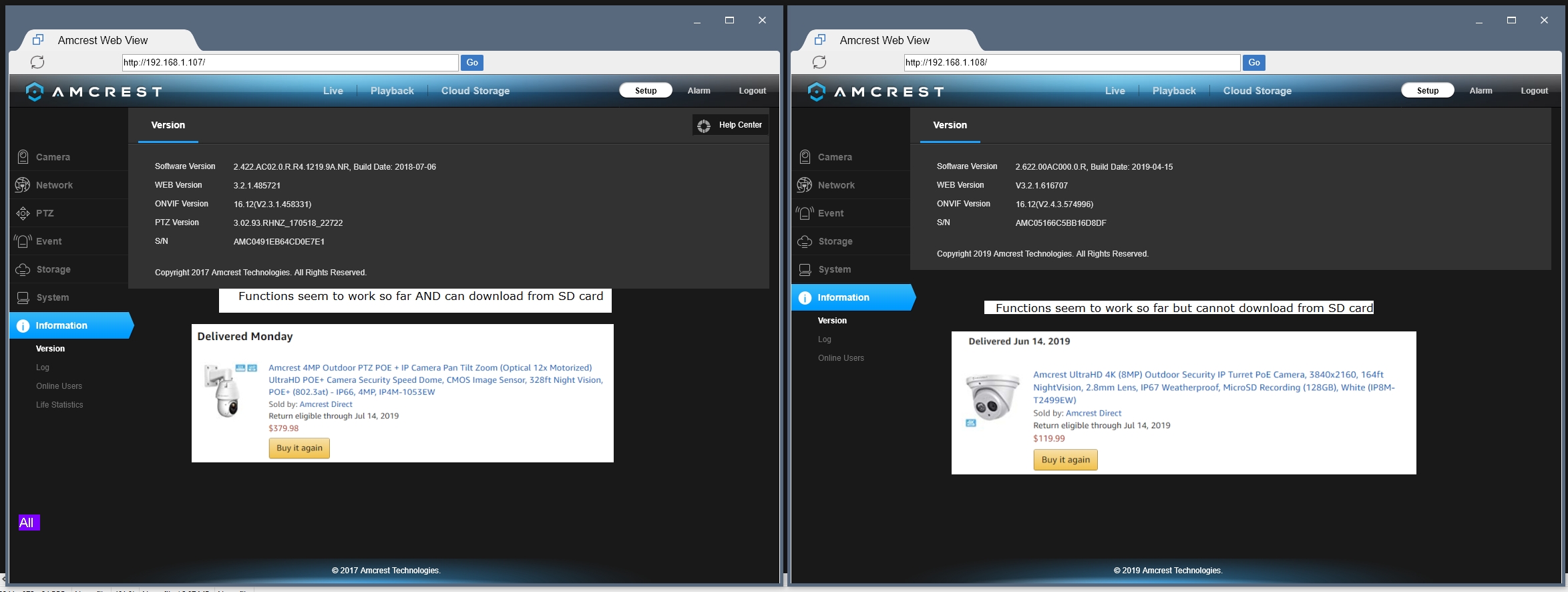Click Help Center lifebuoy icon
Viewport: 1568px width, 592px height.
tap(704, 125)
